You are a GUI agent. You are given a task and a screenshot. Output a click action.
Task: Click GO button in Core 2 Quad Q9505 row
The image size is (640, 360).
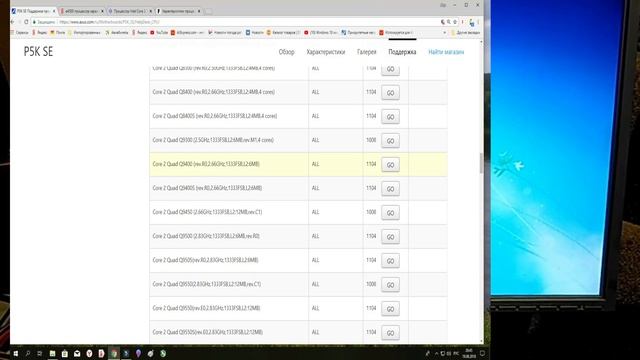(x=390, y=261)
